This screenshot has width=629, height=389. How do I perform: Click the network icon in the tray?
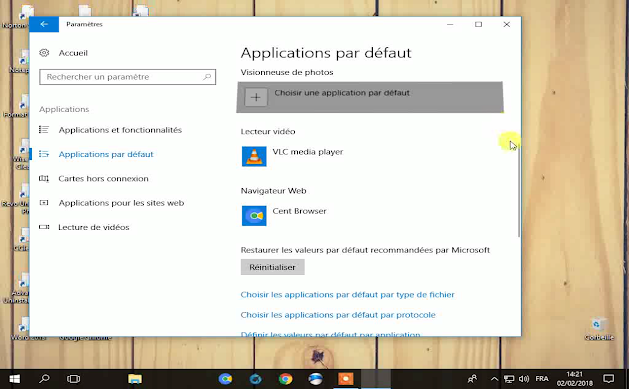tap(509, 379)
